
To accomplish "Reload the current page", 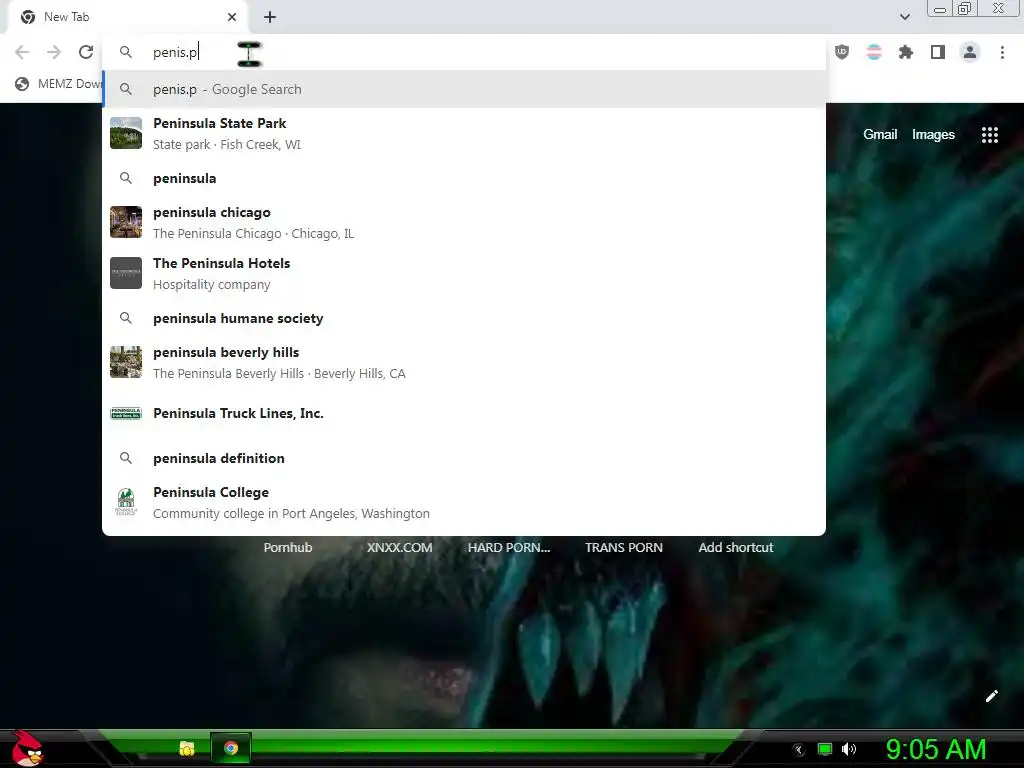I will 86,52.
